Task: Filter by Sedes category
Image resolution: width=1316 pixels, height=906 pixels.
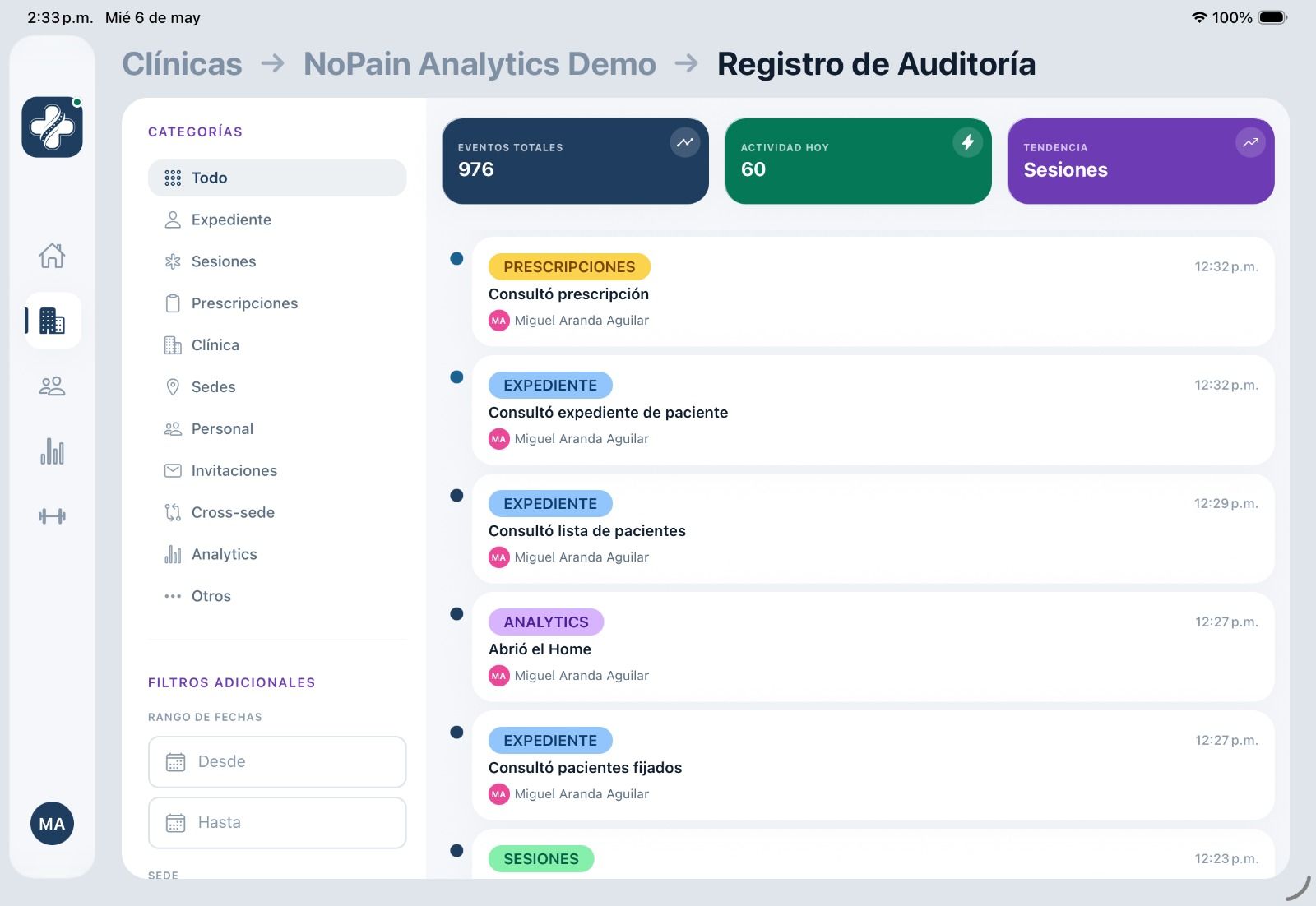Action: tap(277, 387)
